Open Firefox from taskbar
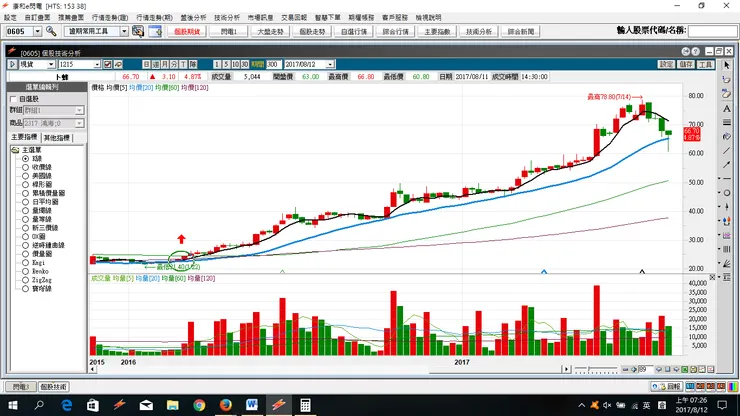 pyautogui.click(x=226, y=405)
